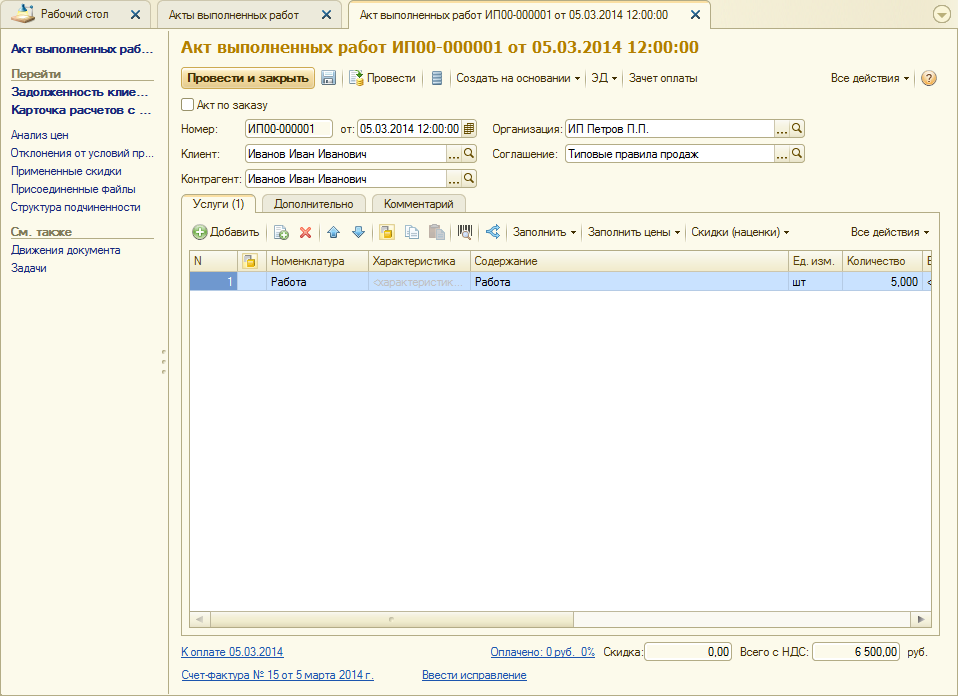Click the 'Номер' input field
The height and width of the screenshot is (696, 958).
pyautogui.click(x=288, y=129)
